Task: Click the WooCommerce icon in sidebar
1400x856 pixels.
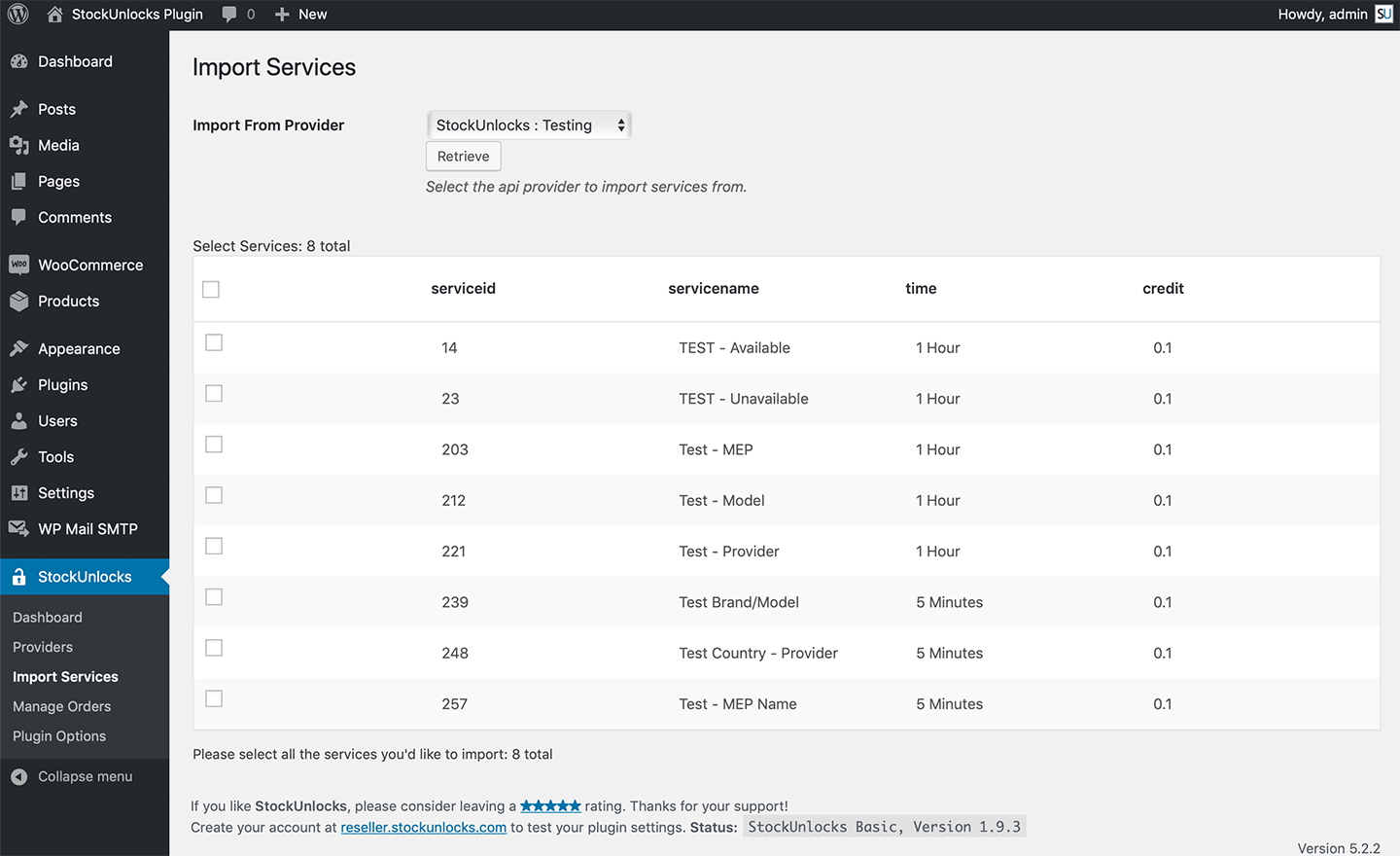Action: tap(18, 265)
